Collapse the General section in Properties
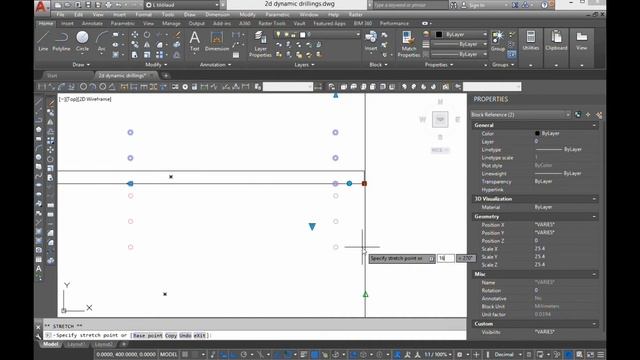Image resolution: width=640 pixels, height=360 pixels. click(x=594, y=125)
